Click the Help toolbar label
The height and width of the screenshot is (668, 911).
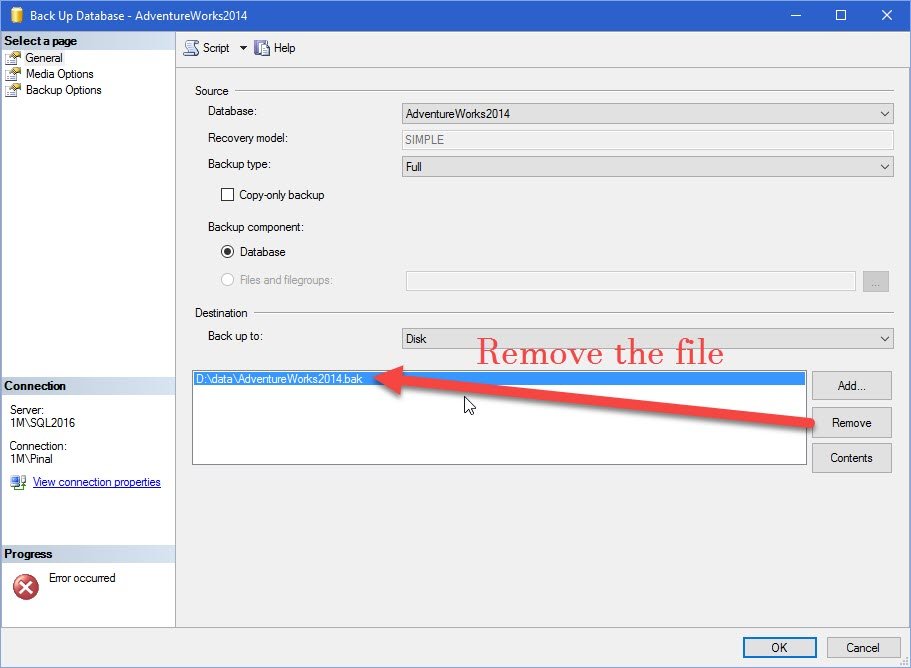(x=285, y=48)
